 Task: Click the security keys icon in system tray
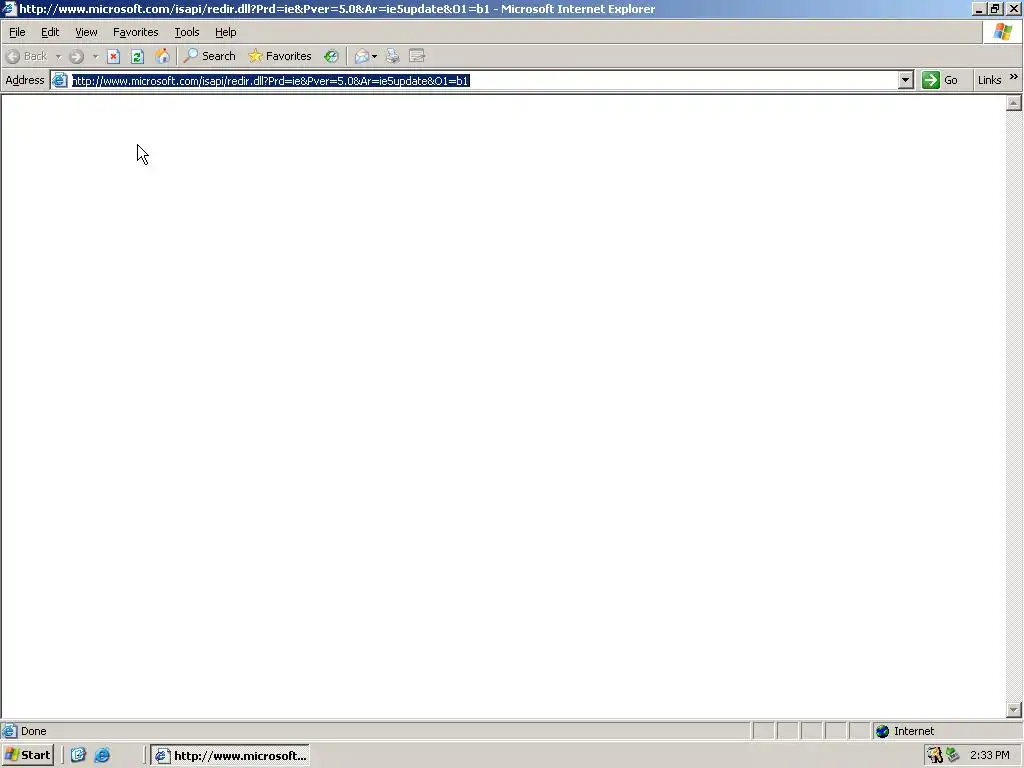click(x=935, y=755)
